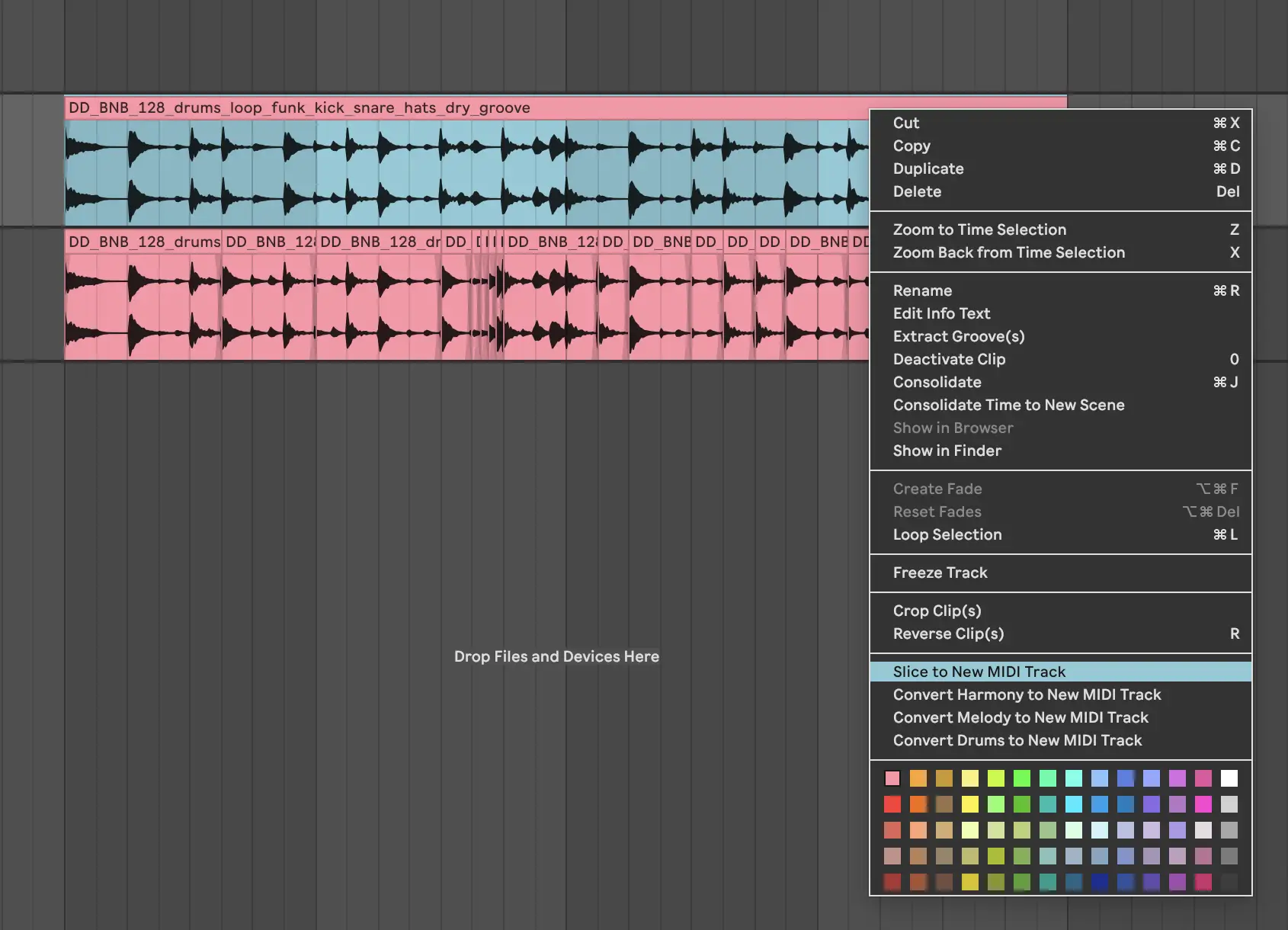
Task: Zoom to Time Selection
Action: [x=979, y=229]
